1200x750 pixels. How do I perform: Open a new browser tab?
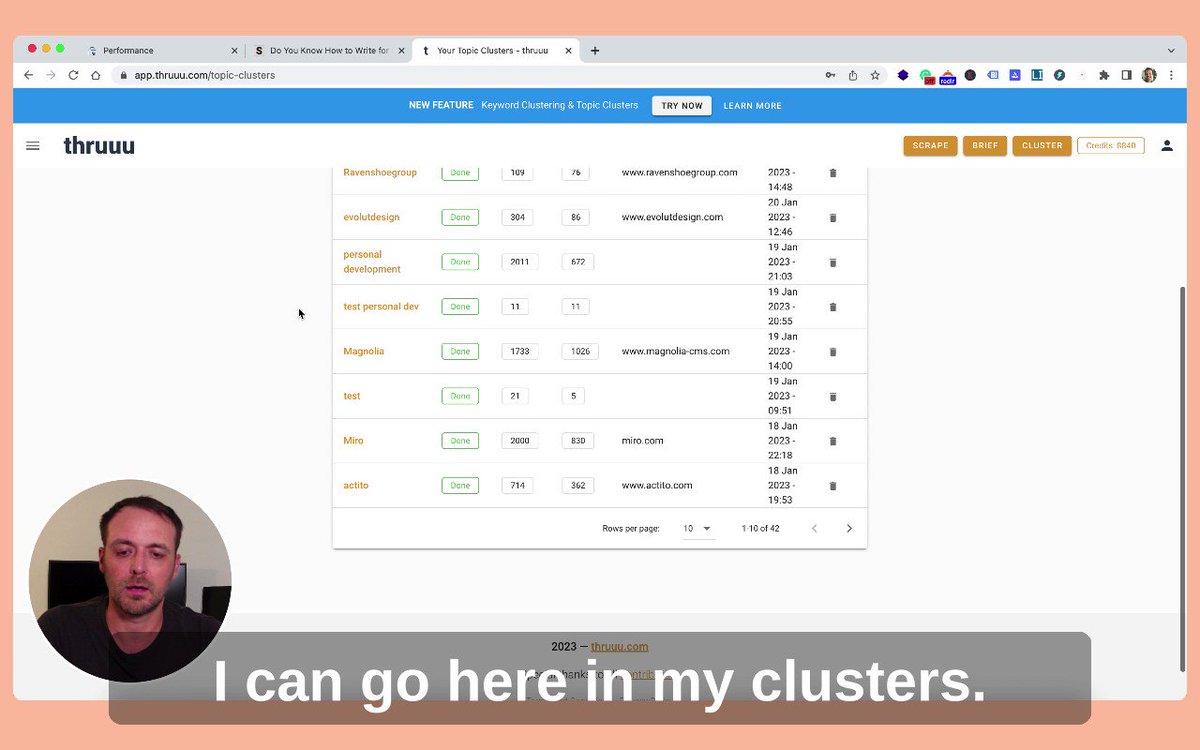point(595,50)
